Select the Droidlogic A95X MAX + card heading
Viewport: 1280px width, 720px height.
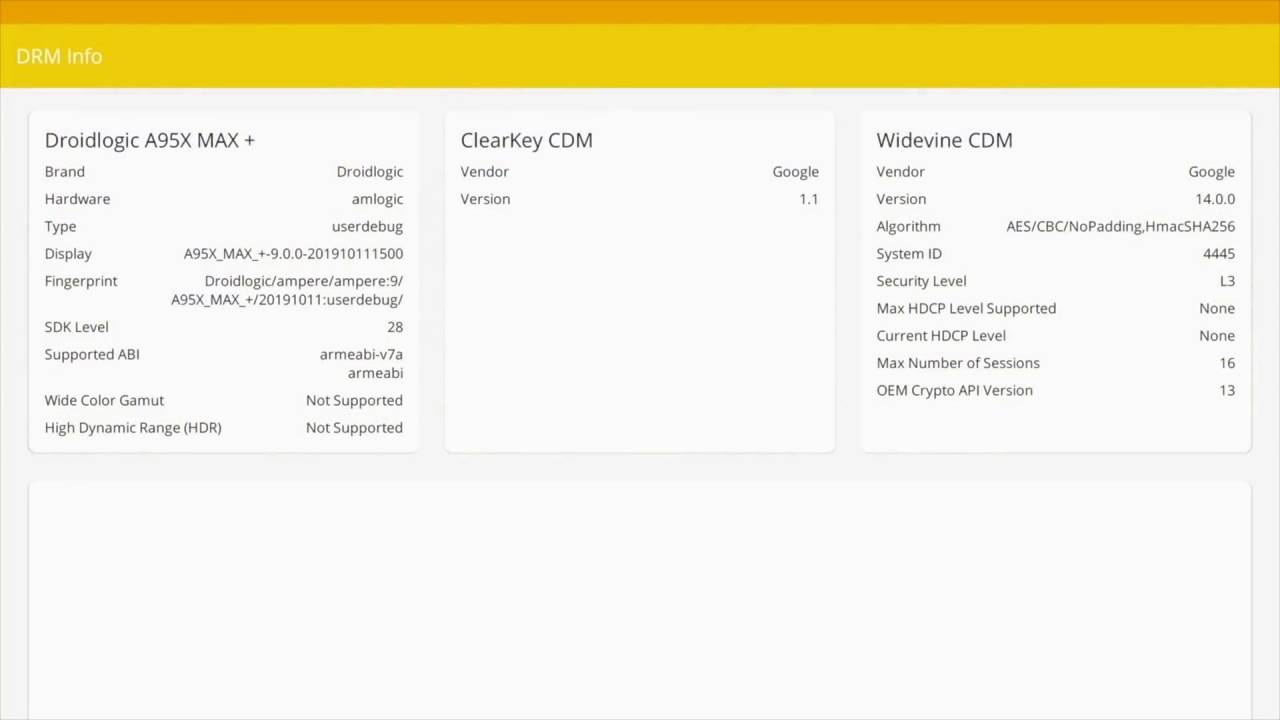click(150, 140)
